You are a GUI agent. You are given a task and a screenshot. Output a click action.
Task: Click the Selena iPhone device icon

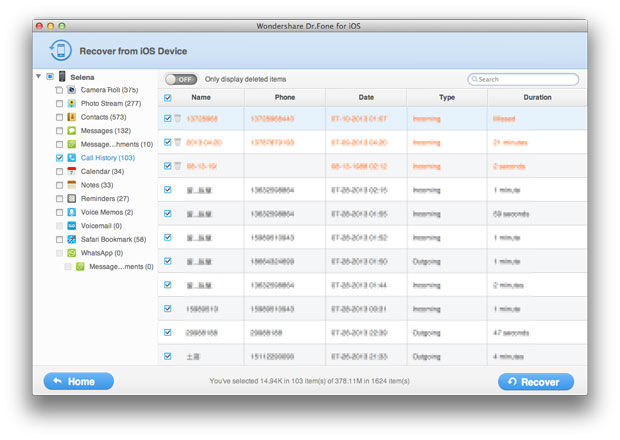pyautogui.click(x=62, y=76)
